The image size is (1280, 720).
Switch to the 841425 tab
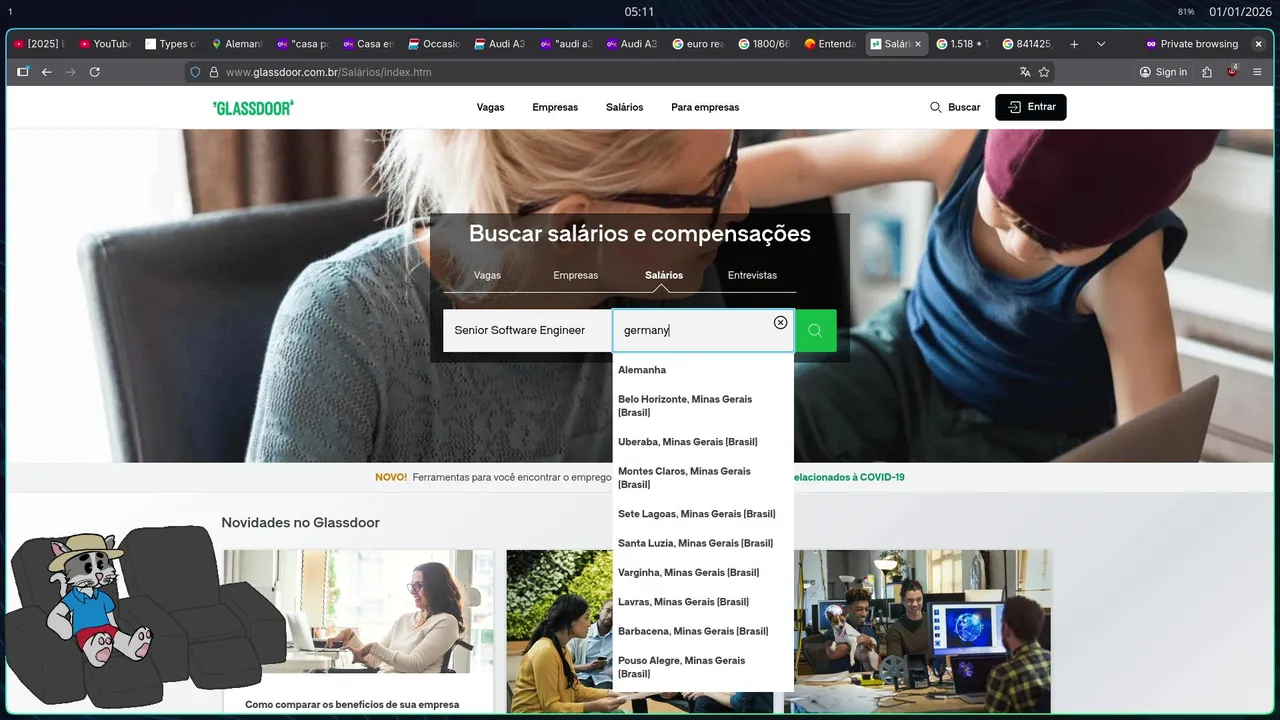[1028, 44]
